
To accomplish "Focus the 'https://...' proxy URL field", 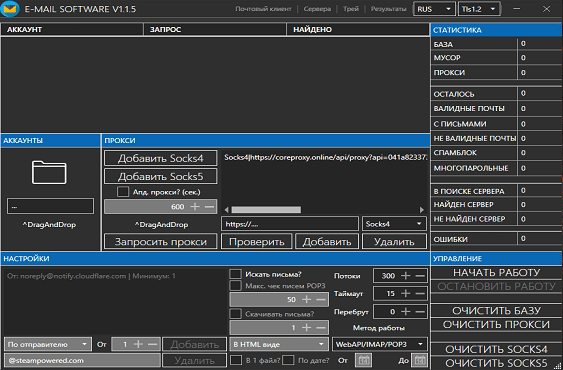I will tap(290, 224).
